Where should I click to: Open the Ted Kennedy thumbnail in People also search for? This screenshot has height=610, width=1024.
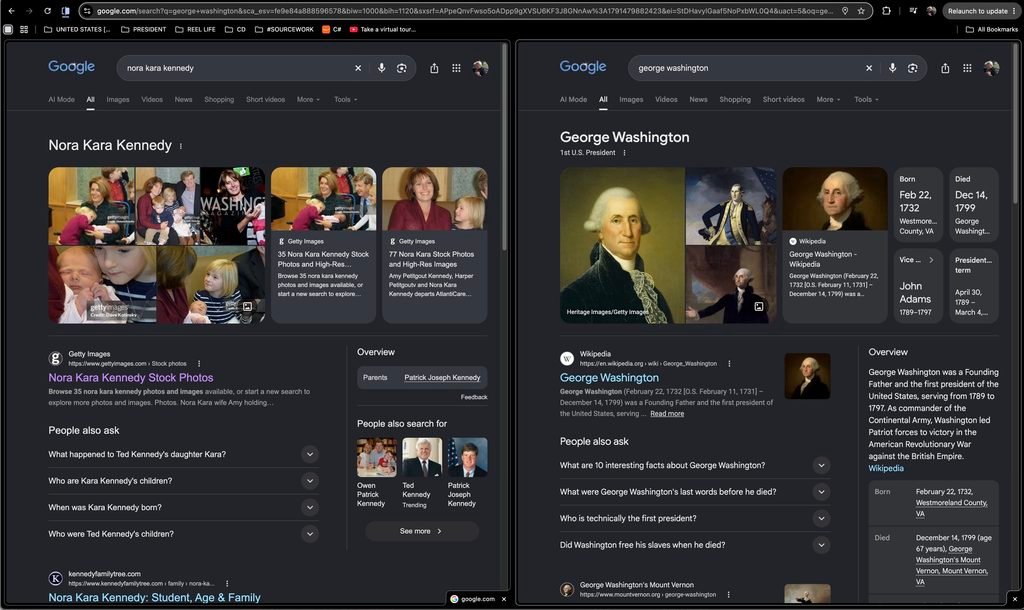click(422, 457)
